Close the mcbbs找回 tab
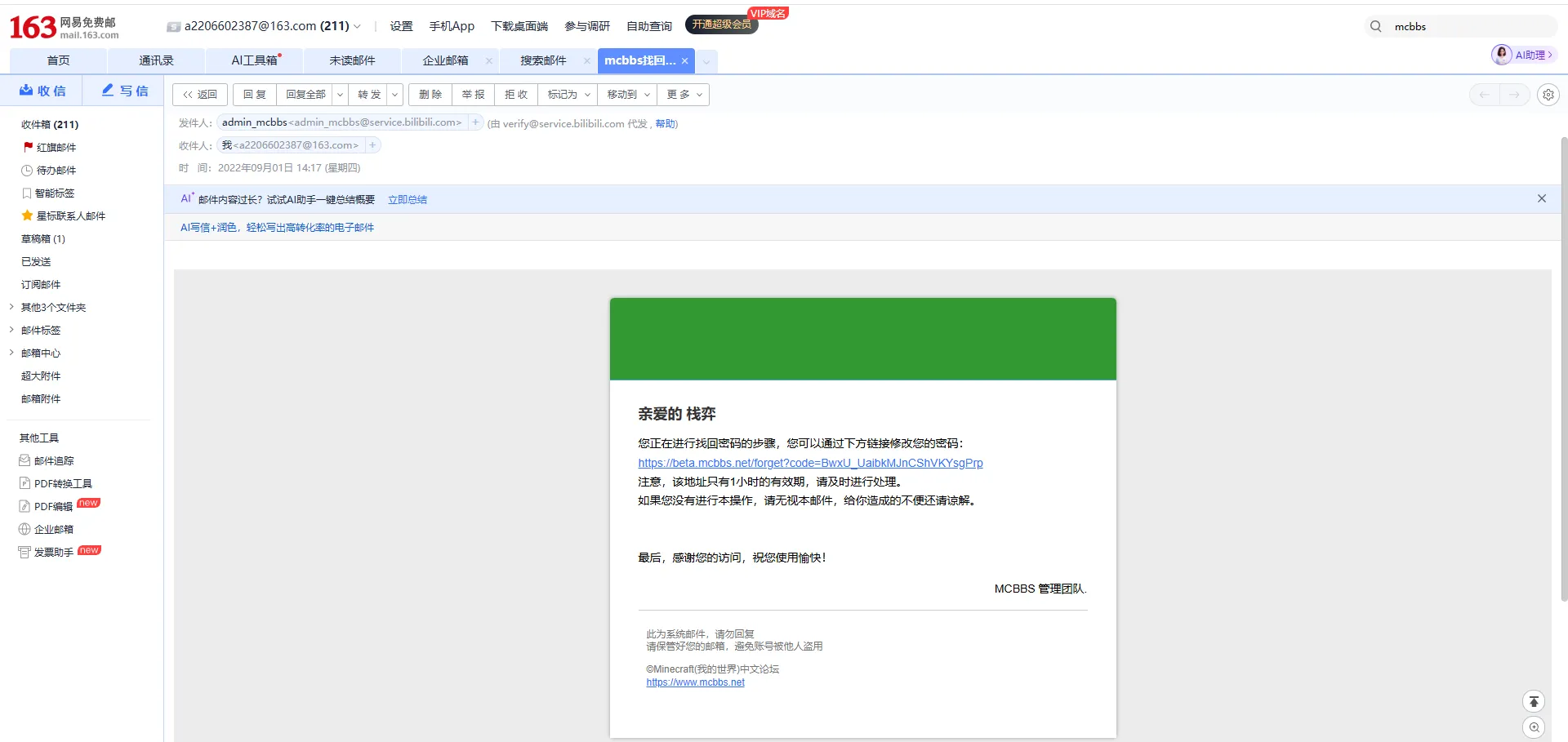Image resolution: width=1568 pixels, height=742 pixels. pyautogui.click(x=684, y=61)
